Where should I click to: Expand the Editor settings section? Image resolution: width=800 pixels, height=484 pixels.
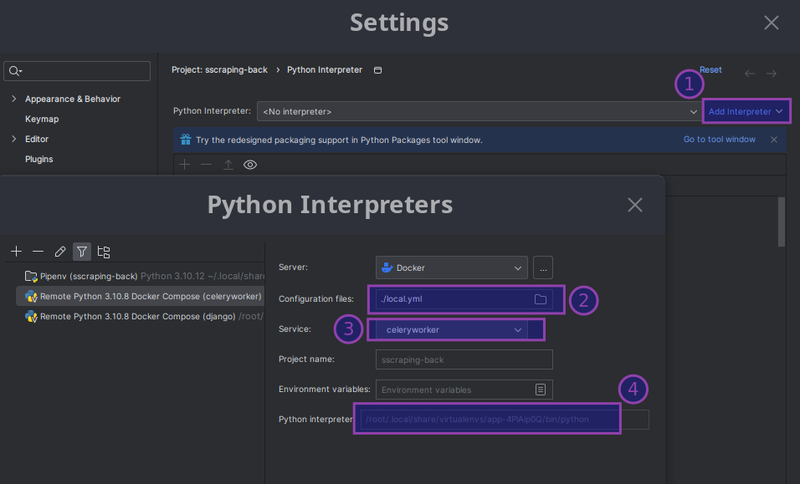(14, 139)
